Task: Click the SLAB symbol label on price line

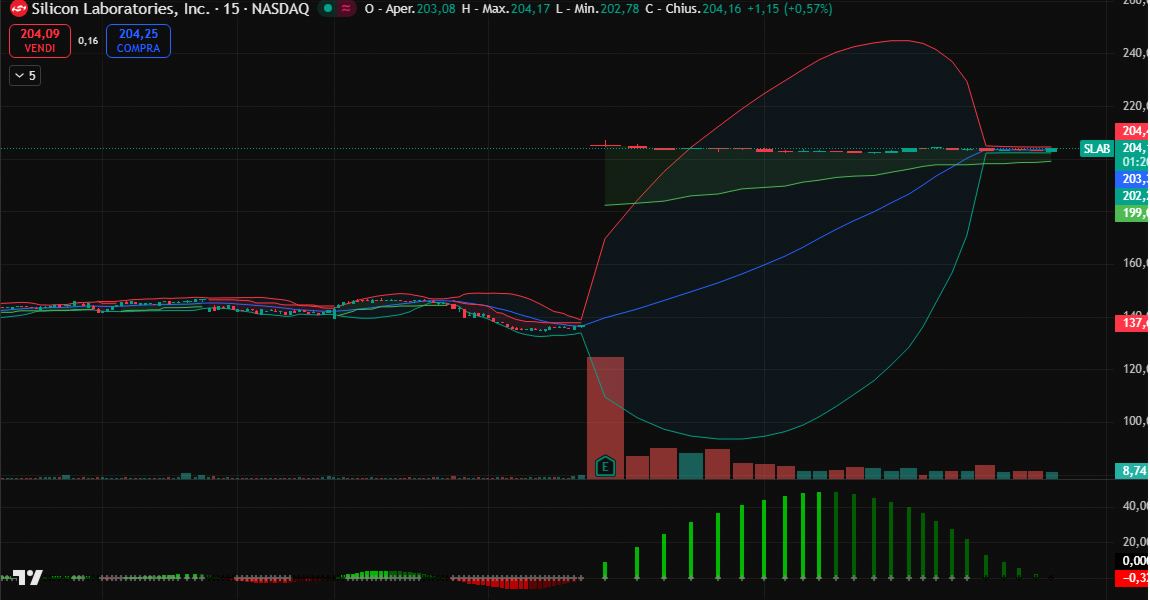Action: (x=1096, y=149)
